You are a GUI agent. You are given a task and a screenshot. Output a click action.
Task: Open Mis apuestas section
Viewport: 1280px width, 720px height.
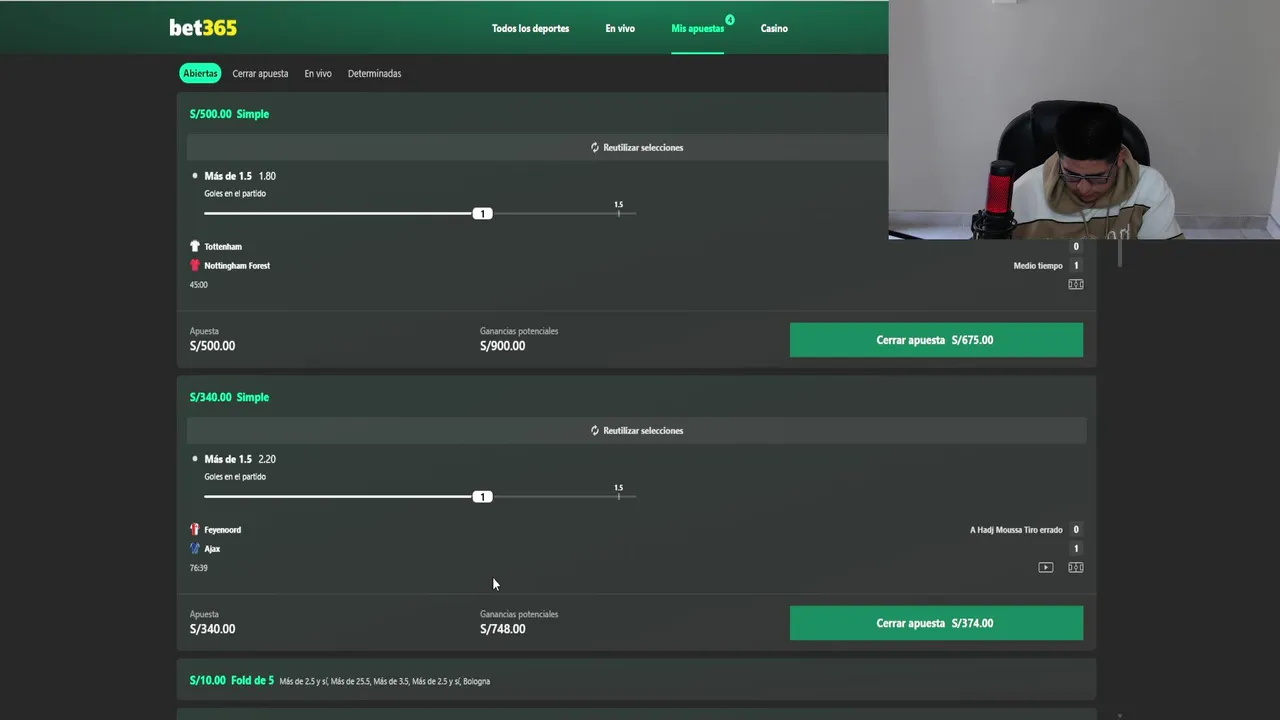[x=697, y=28]
